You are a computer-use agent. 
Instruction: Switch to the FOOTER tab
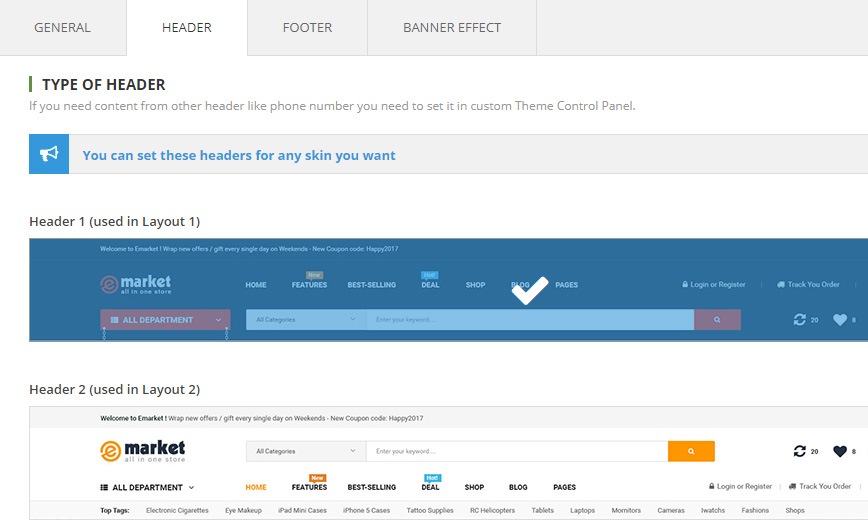(x=307, y=28)
